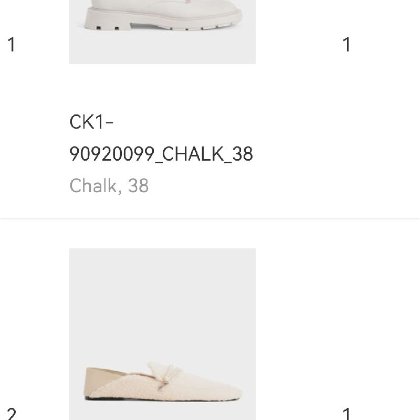420x420 pixels.
Task: Click the word CHALK in the SKU
Action: (193, 154)
